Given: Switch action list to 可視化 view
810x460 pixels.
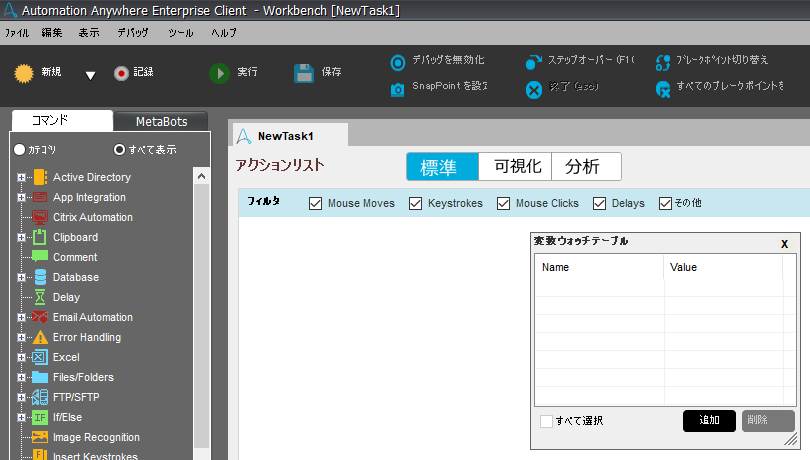Looking at the screenshot, I should coord(516,167).
